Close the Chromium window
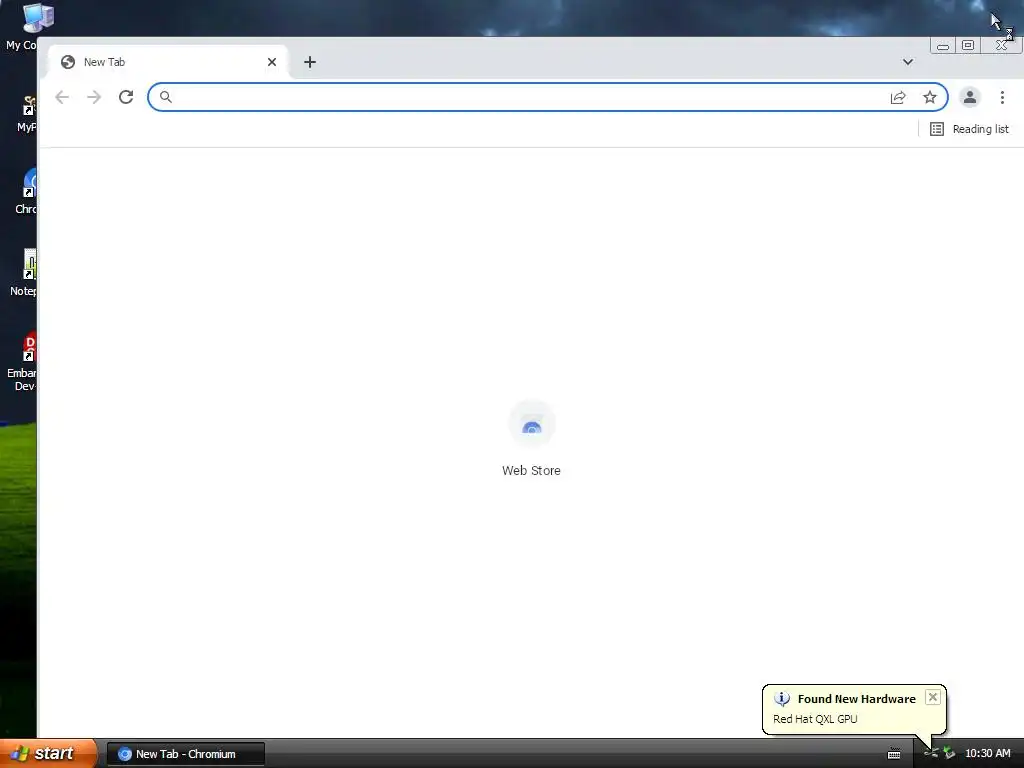 pos(1001,46)
